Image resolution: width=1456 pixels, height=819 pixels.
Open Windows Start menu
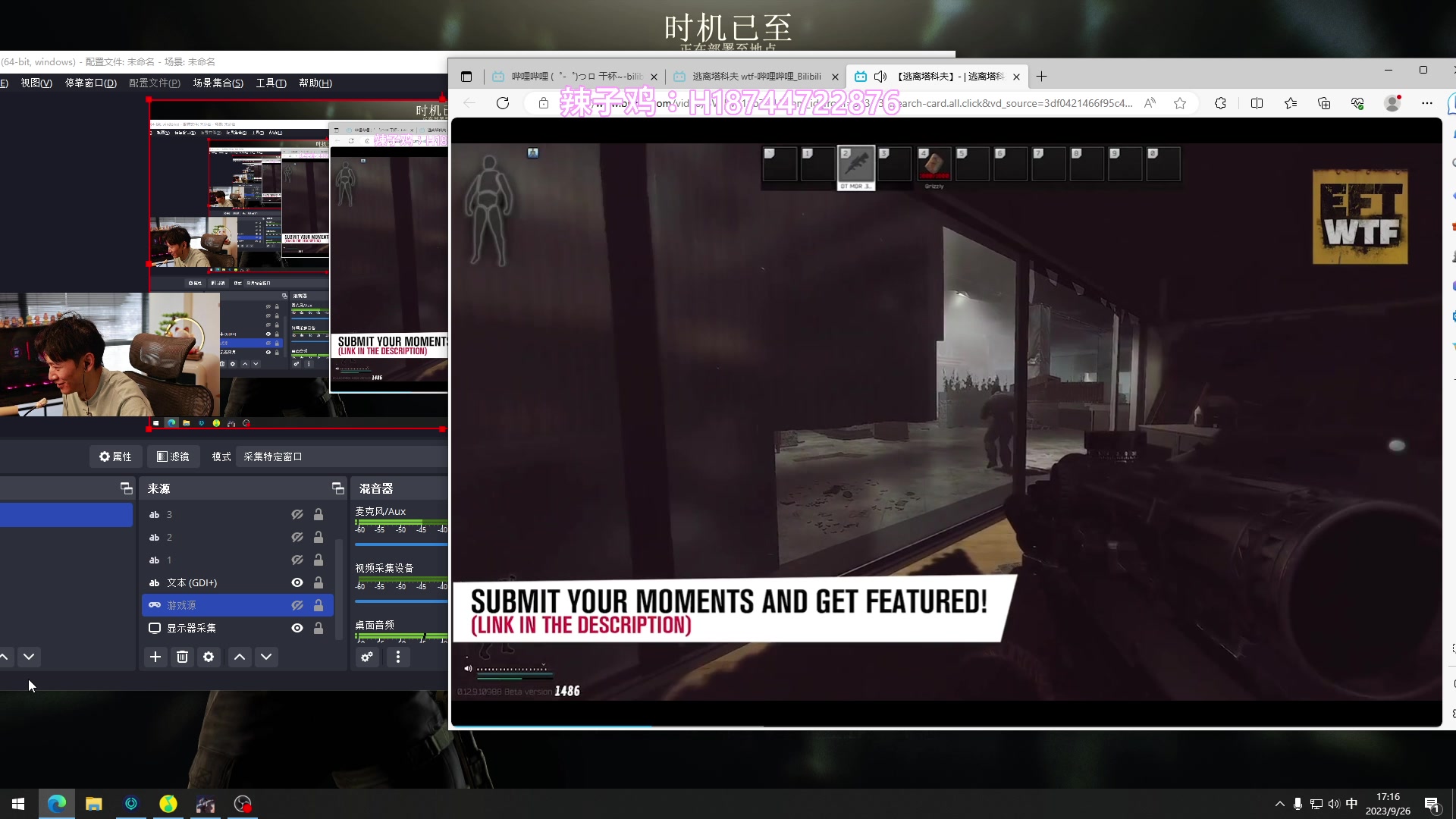pos(18,804)
